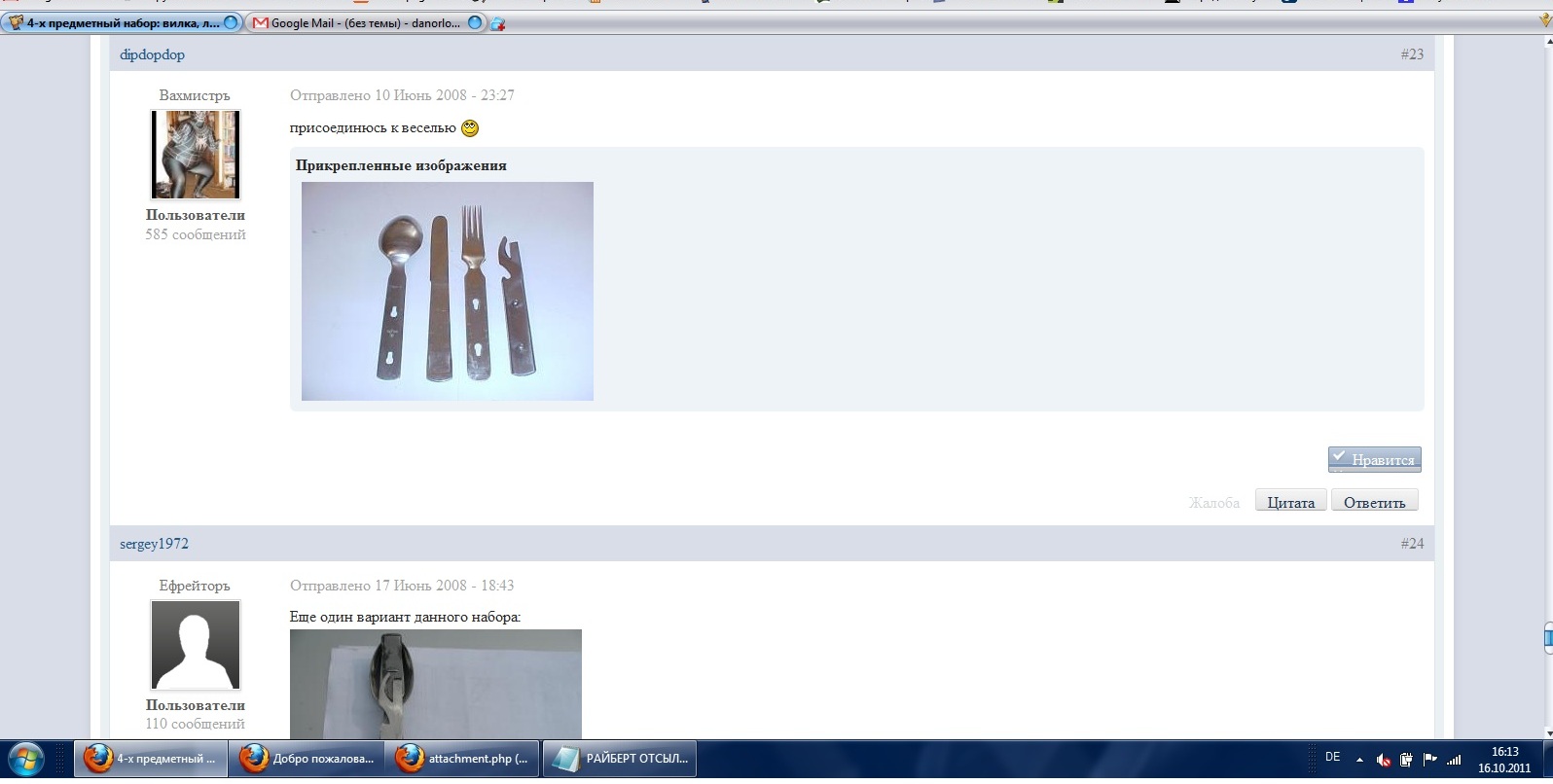Click the network signal strength icon
This screenshot has height=784, width=1553.
pyautogui.click(x=1454, y=760)
